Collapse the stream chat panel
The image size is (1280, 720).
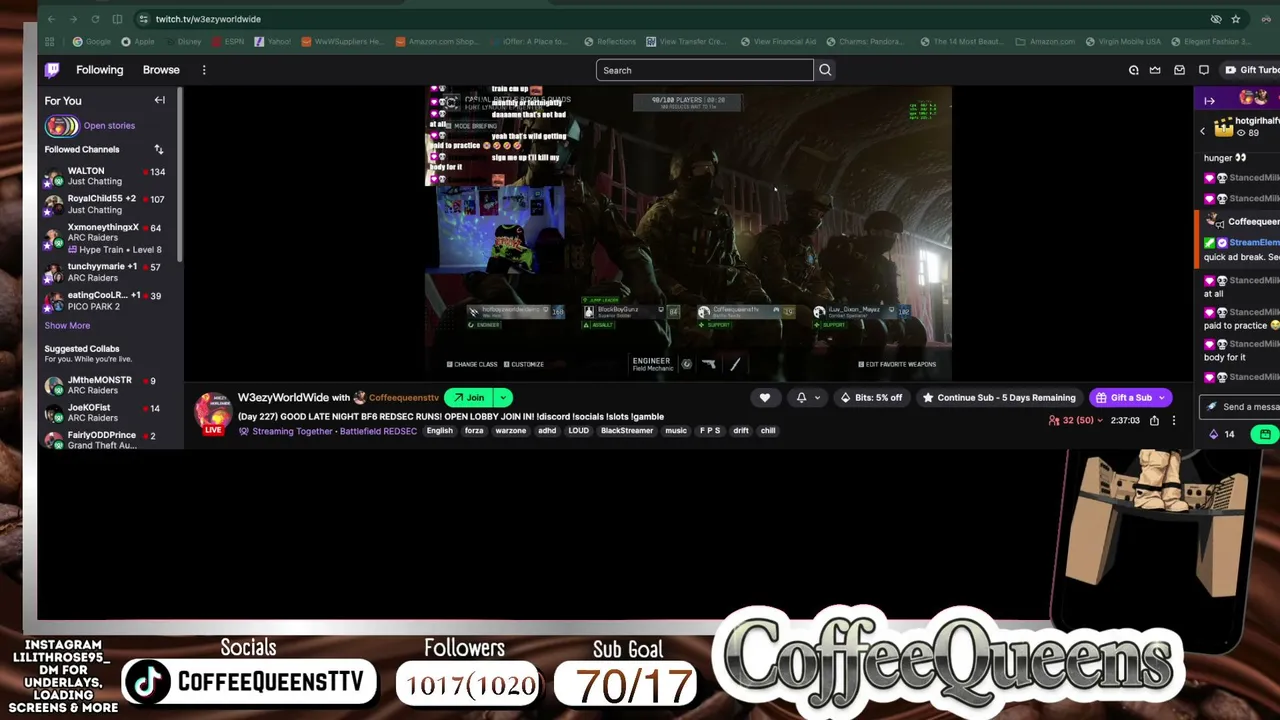pyautogui.click(x=1209, y=100)
